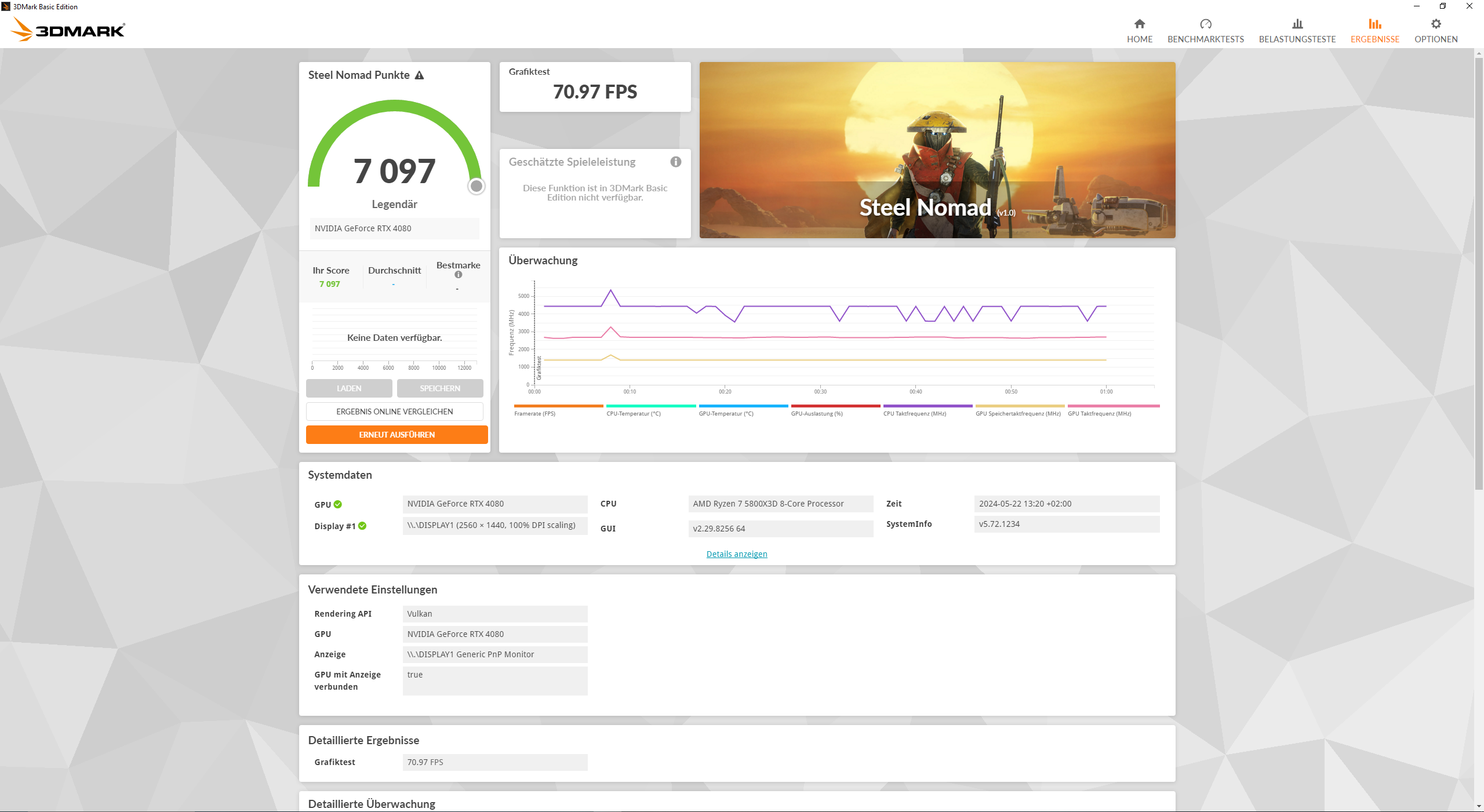Toggle GPU-Temperatur legend series
1484x812 pixels.
click(x=726, y=414)
